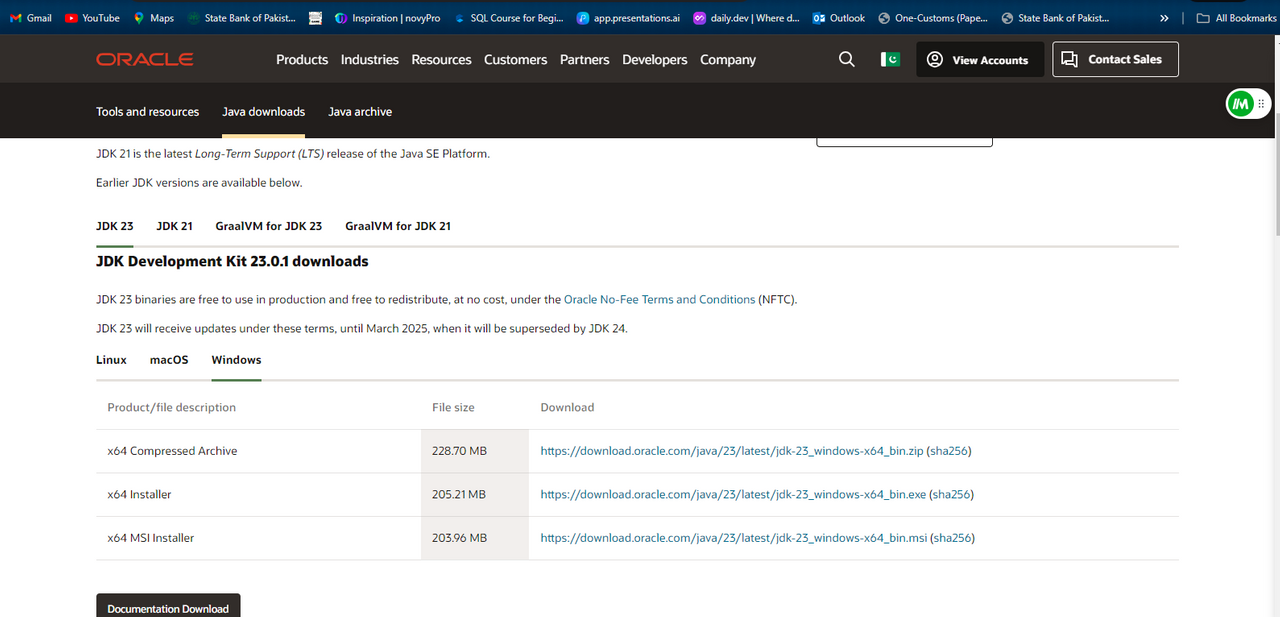
Task: Open the sha256 link for the MSI installer
Action: pyautogui.click(x=952, y=538)
